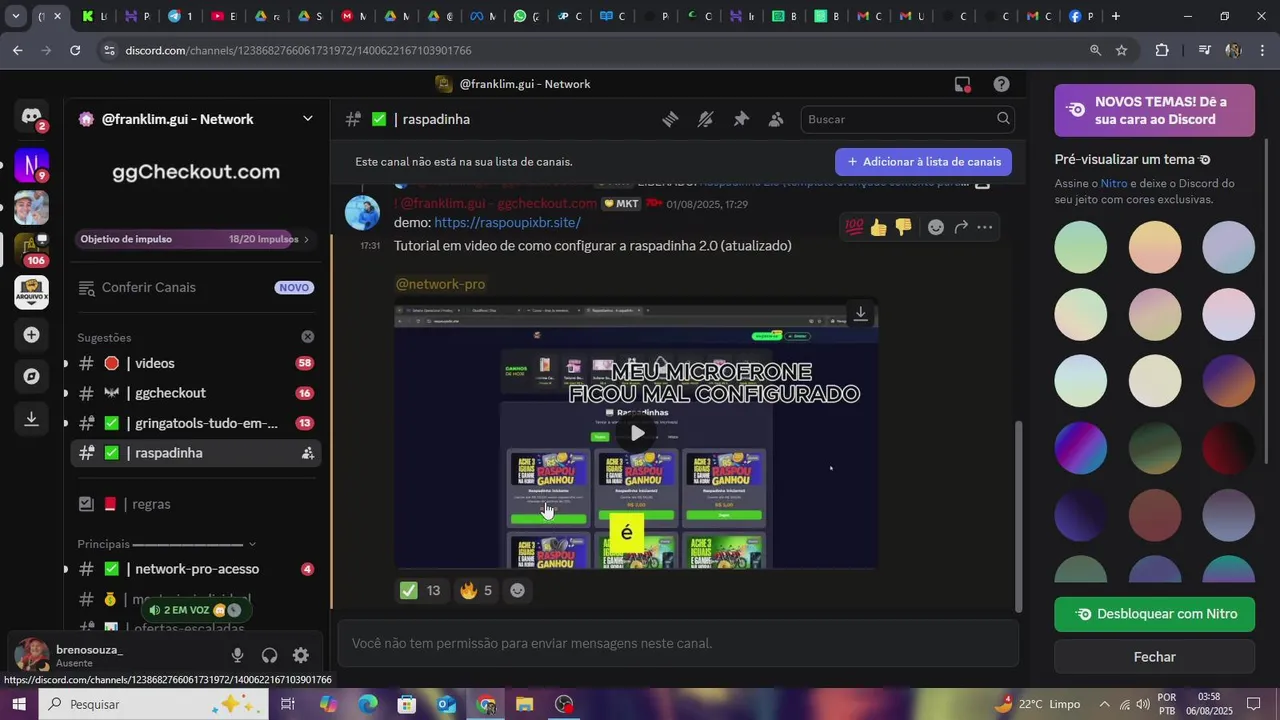
Task: Open the Discord inbox icon
Action: pos(962,84)
